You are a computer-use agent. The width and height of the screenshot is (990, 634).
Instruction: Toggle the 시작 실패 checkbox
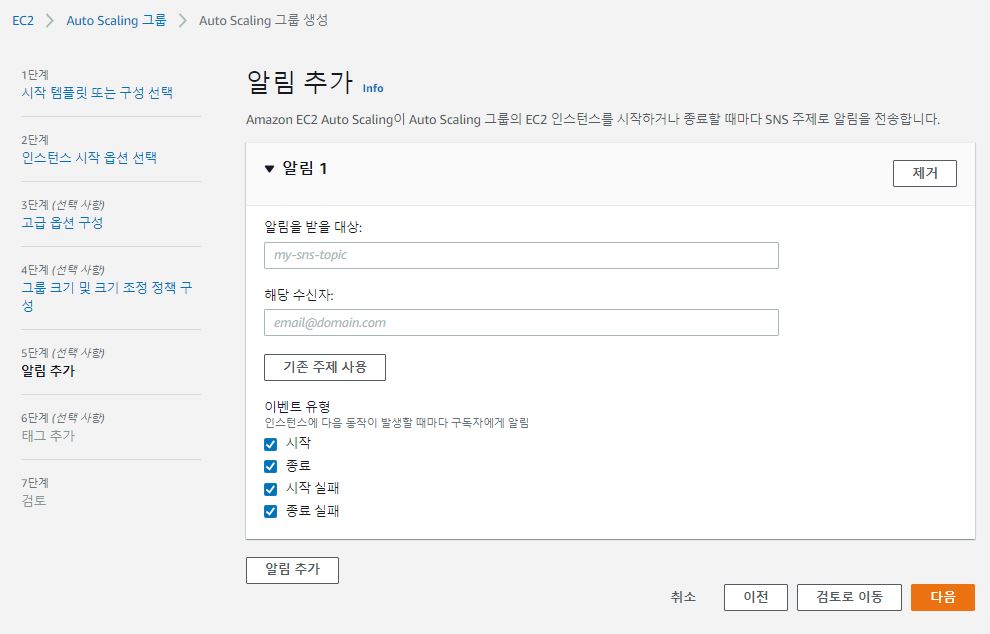coord(270,489)
